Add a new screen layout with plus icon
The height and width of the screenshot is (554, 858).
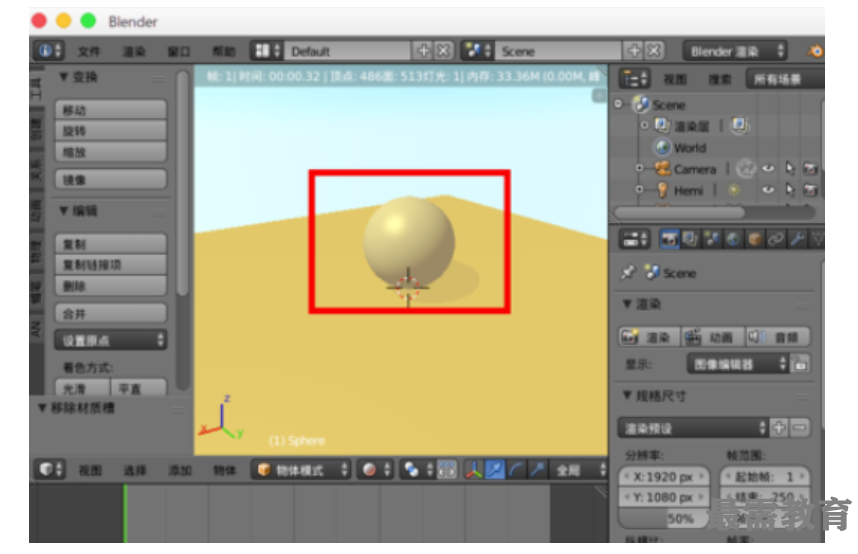[424, 51]
